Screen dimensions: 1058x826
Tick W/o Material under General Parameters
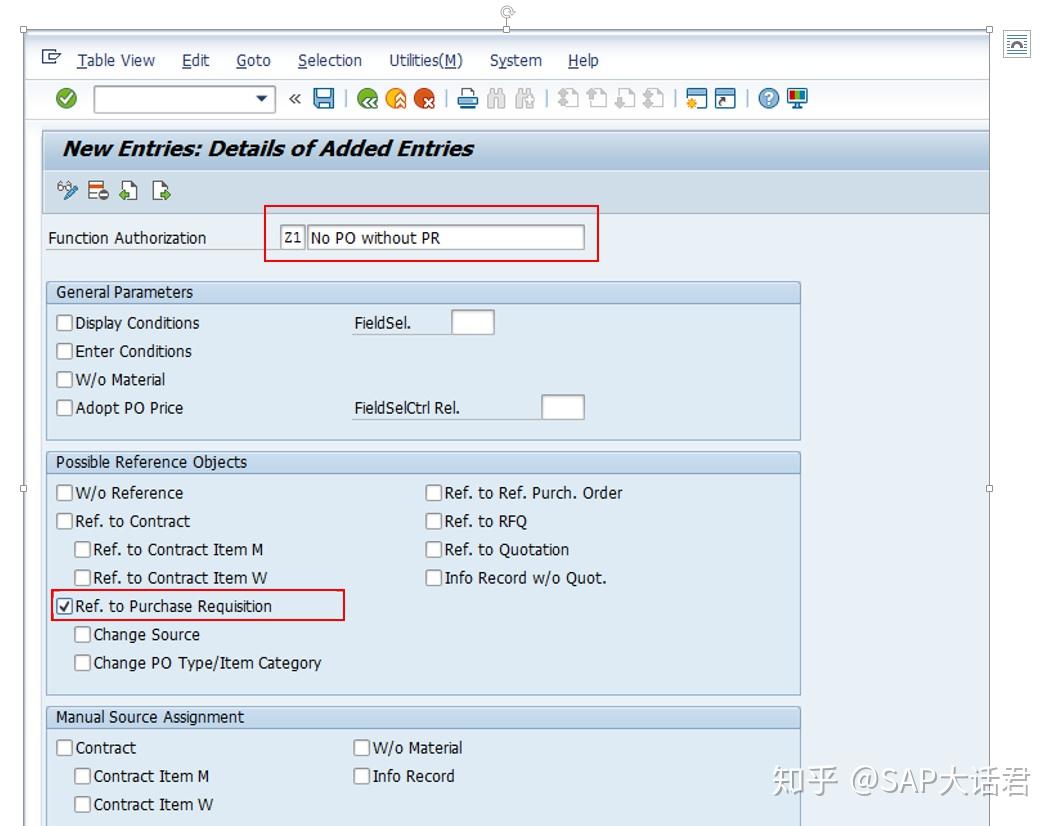pyautogui.click(x=65, y=379)
